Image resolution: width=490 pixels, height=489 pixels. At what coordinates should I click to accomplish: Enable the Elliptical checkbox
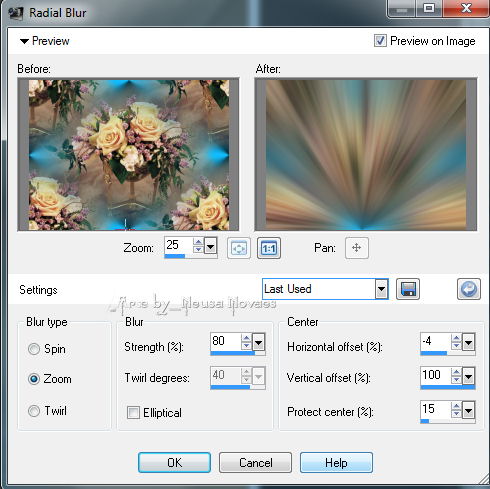133,412
